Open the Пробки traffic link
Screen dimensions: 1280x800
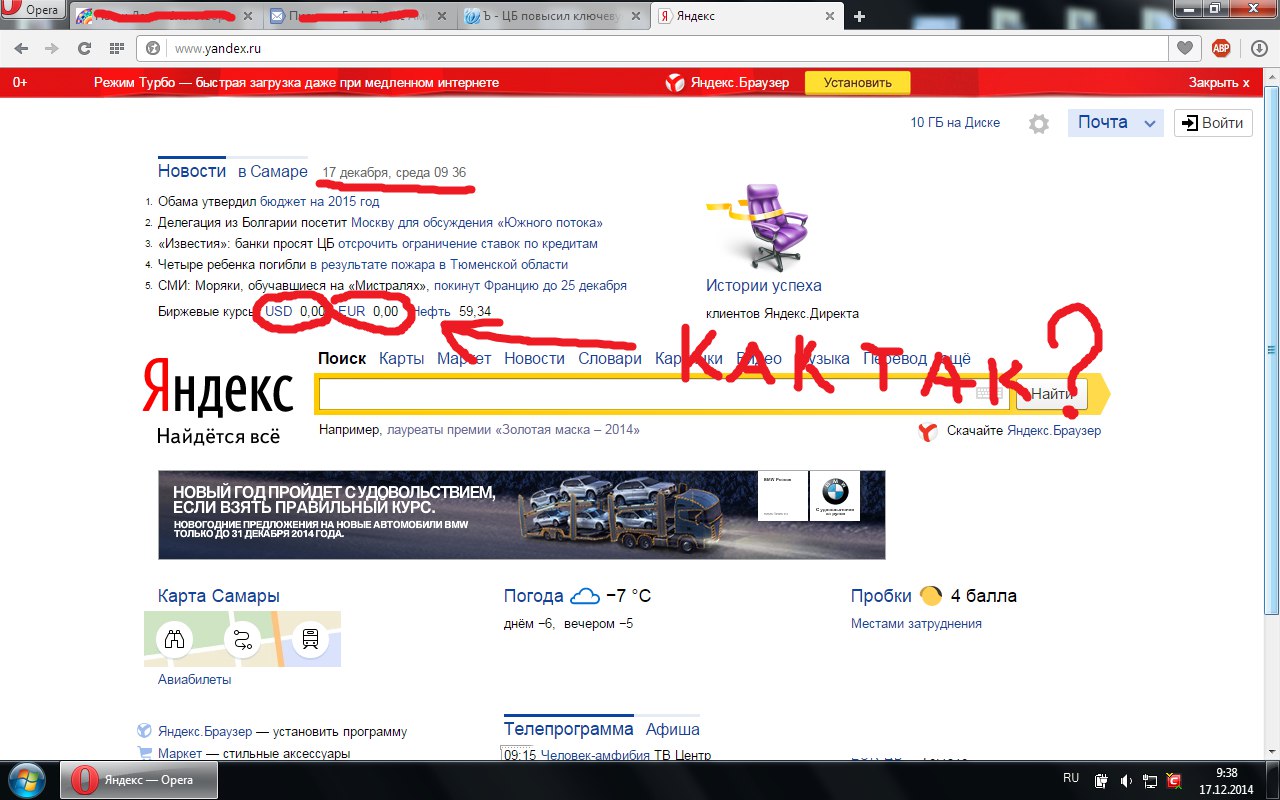pyautogui.click(x=881, y=596)
